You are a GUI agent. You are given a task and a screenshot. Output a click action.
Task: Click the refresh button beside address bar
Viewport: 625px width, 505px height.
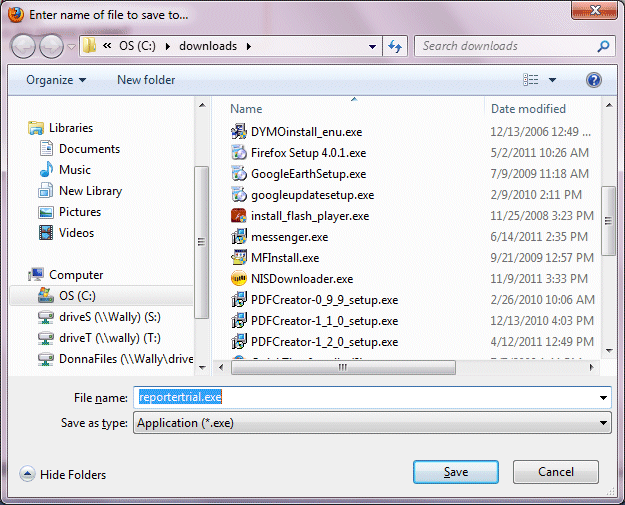[395, 46]
